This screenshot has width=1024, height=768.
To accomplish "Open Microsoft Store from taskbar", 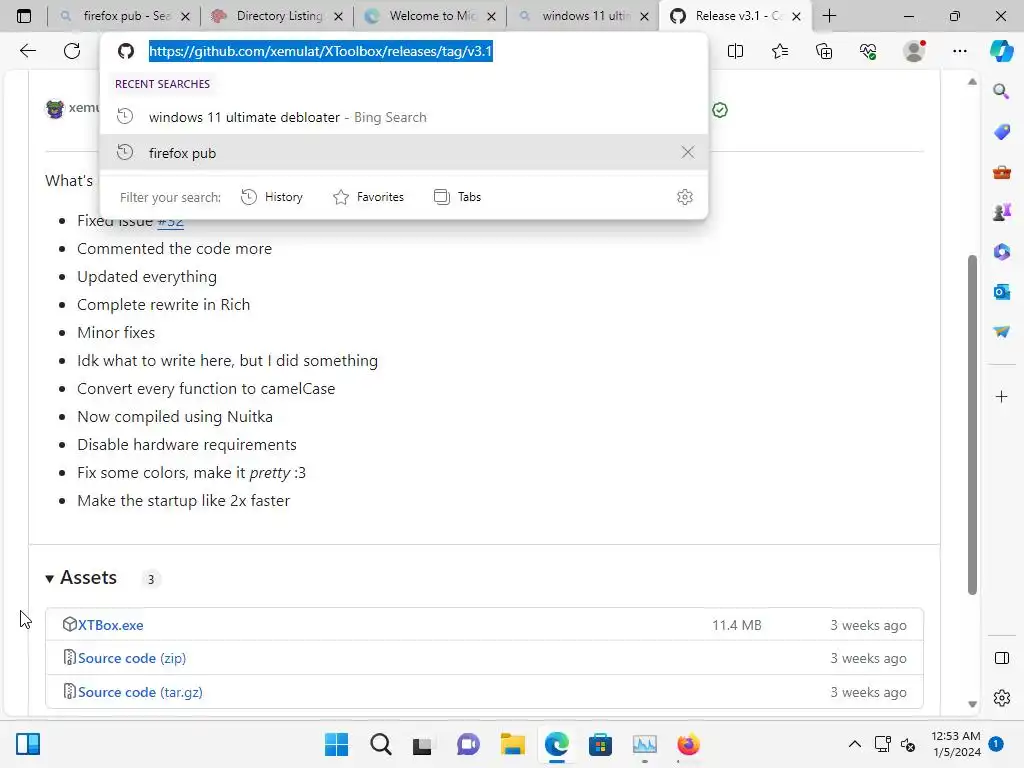I will (600, 744).
